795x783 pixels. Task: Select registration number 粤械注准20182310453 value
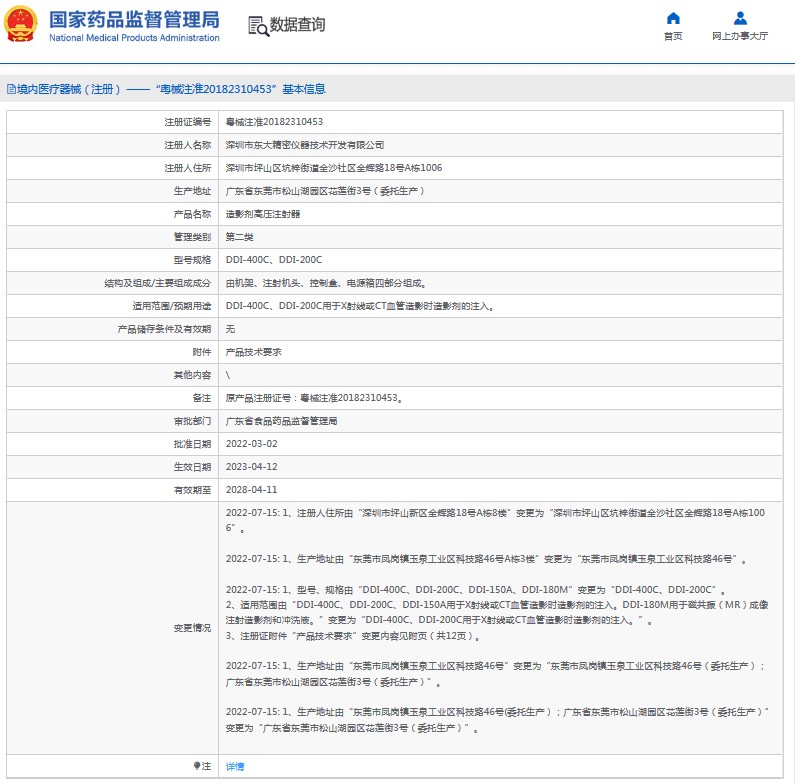274,122
